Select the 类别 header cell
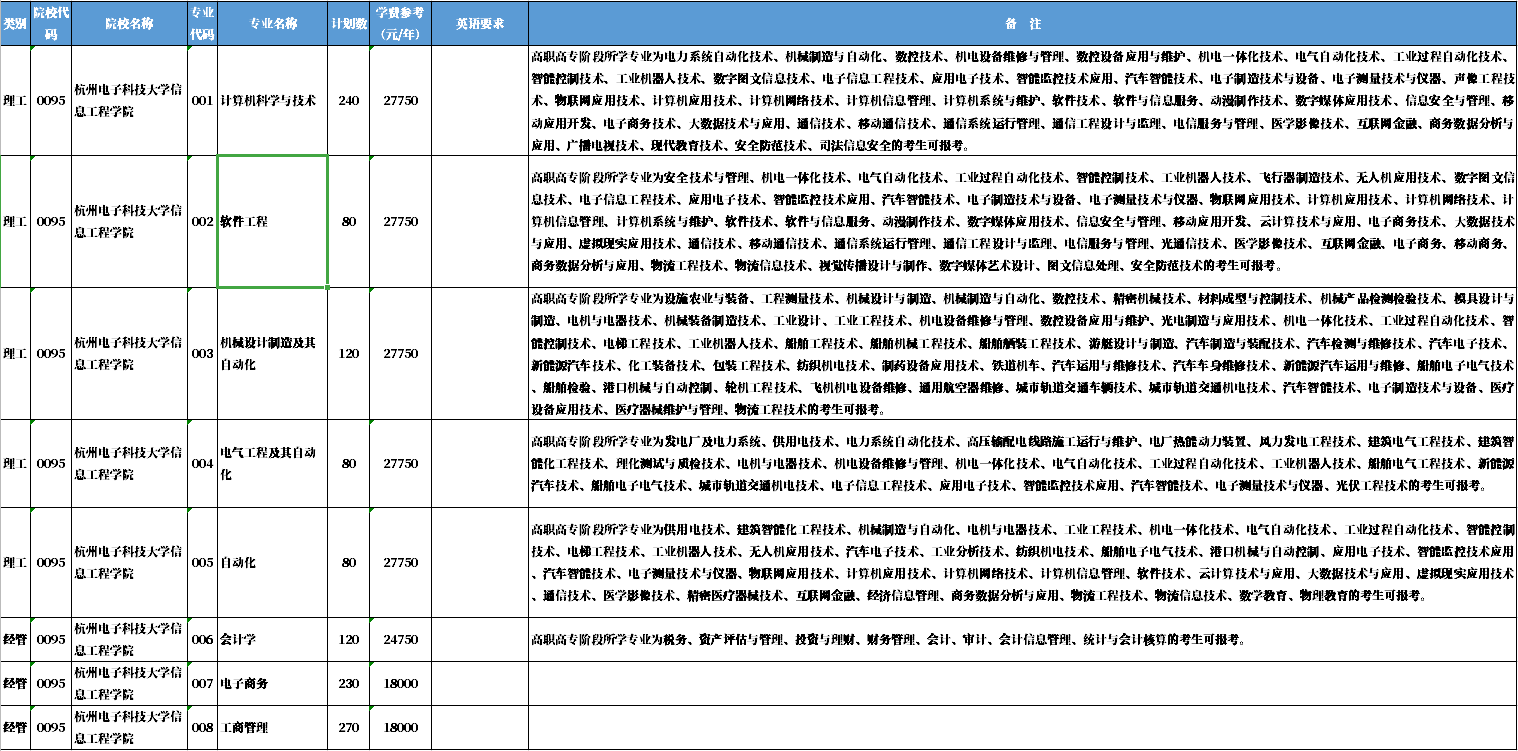This screenshot has height=751, width=1518. 15,24
